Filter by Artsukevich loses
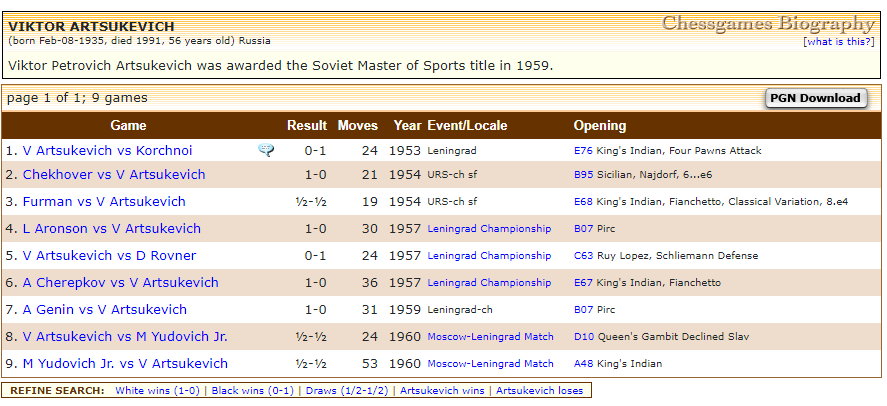 540,391
